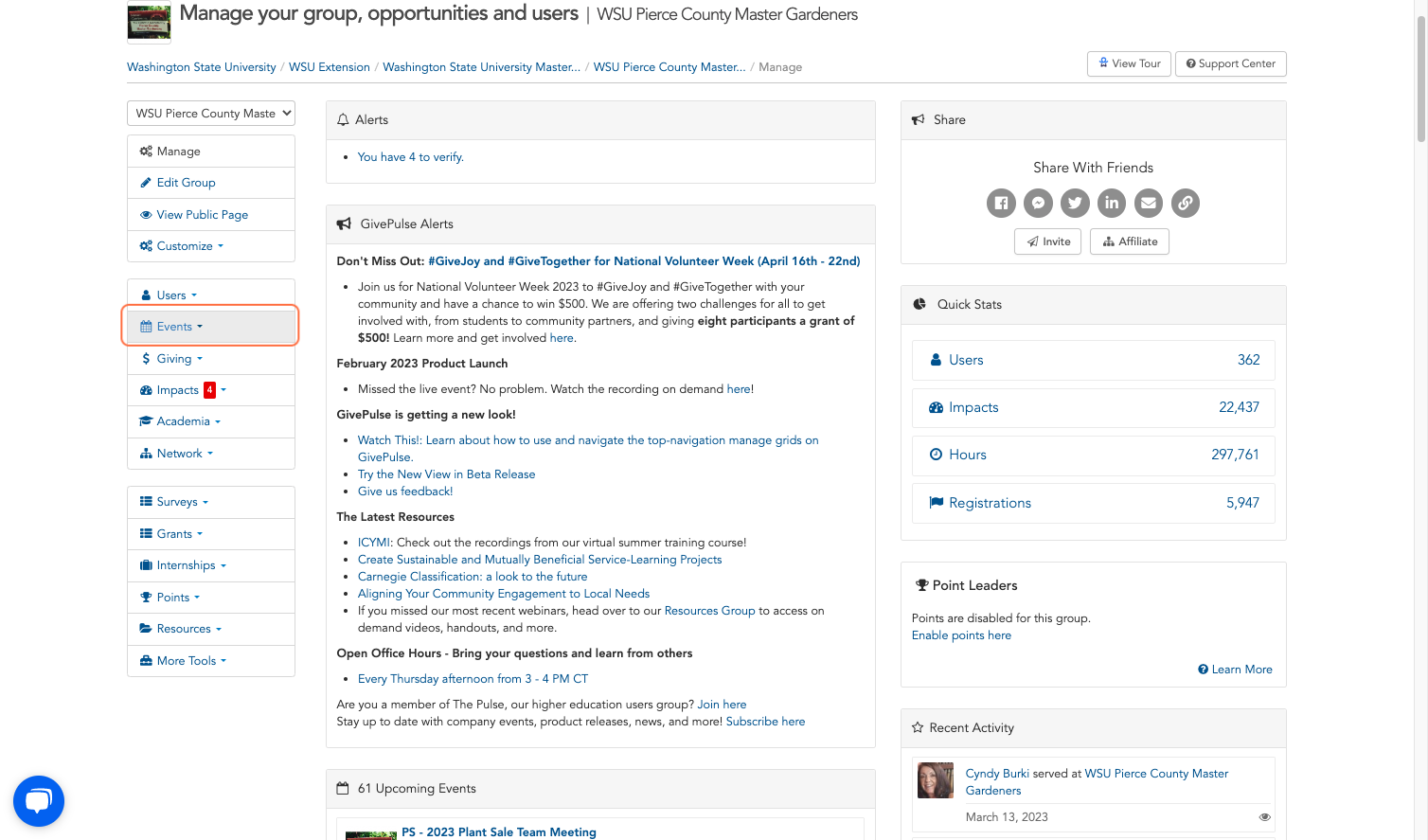Image resolution: width=1428 pixels, height=840 pixels.
Task: Open the chat support bubble
Action: point(39,801)
